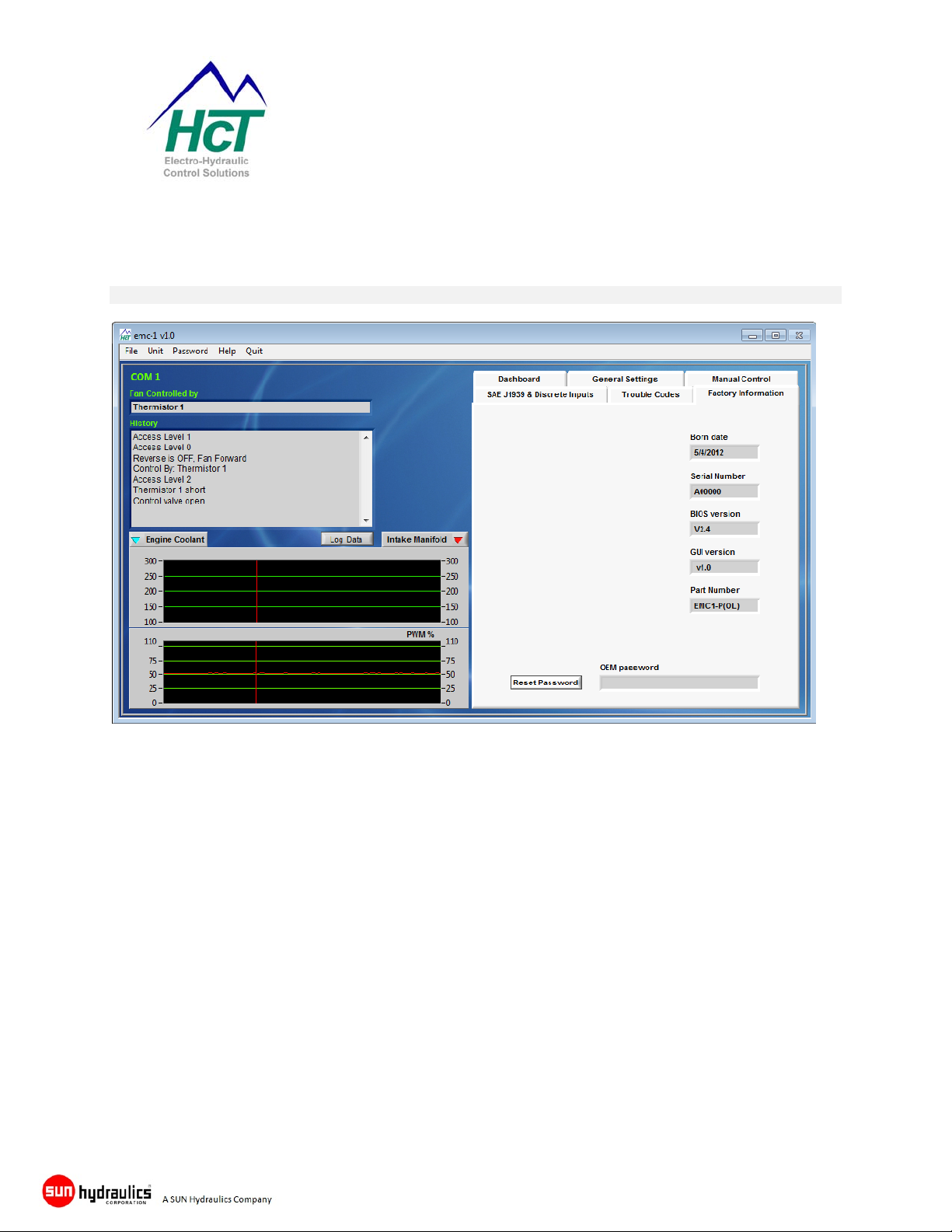
Task: Click the OEM password input field
Action: click(679, 682)
